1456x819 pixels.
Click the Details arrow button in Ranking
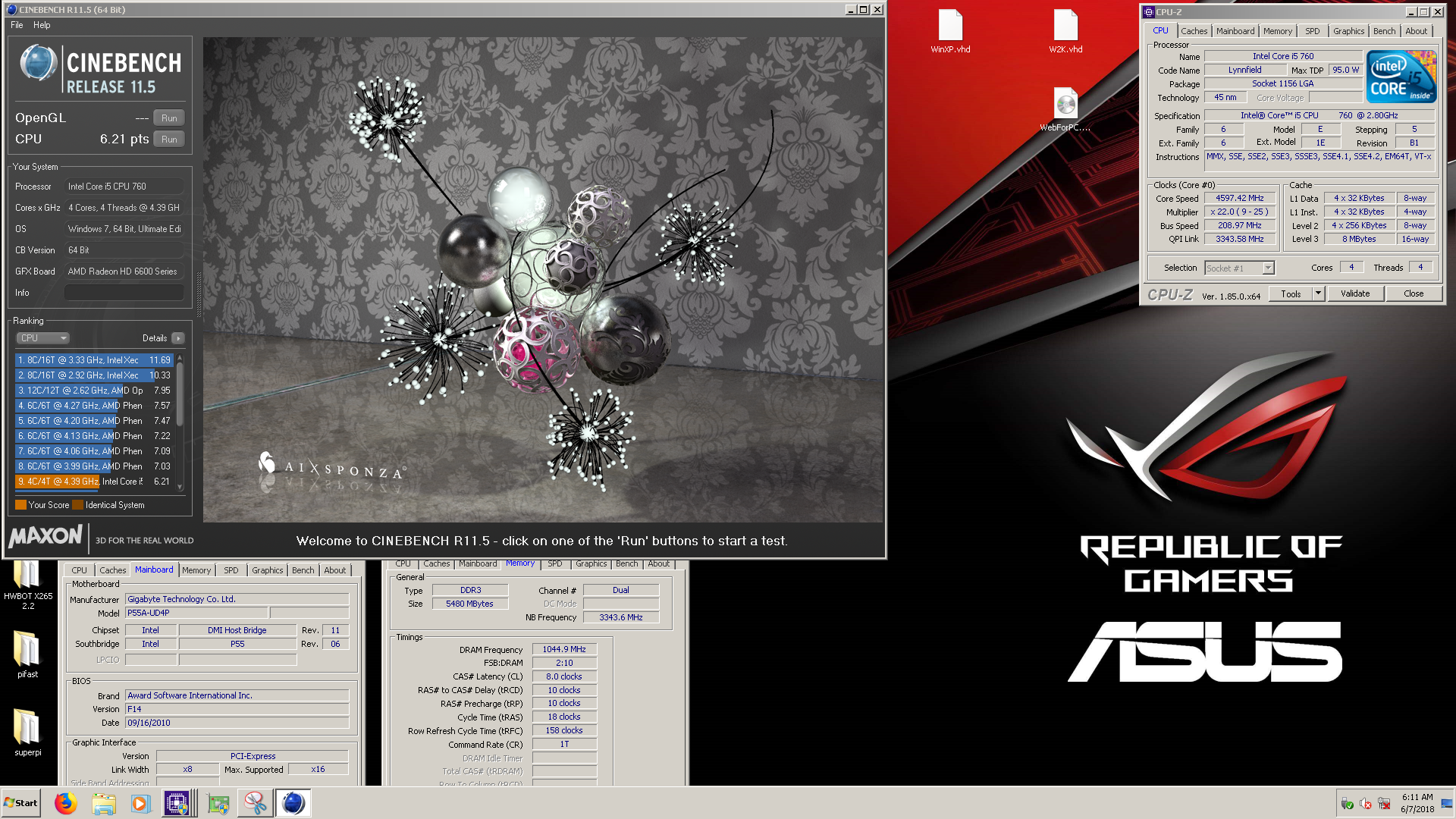(x=177, y=338)
